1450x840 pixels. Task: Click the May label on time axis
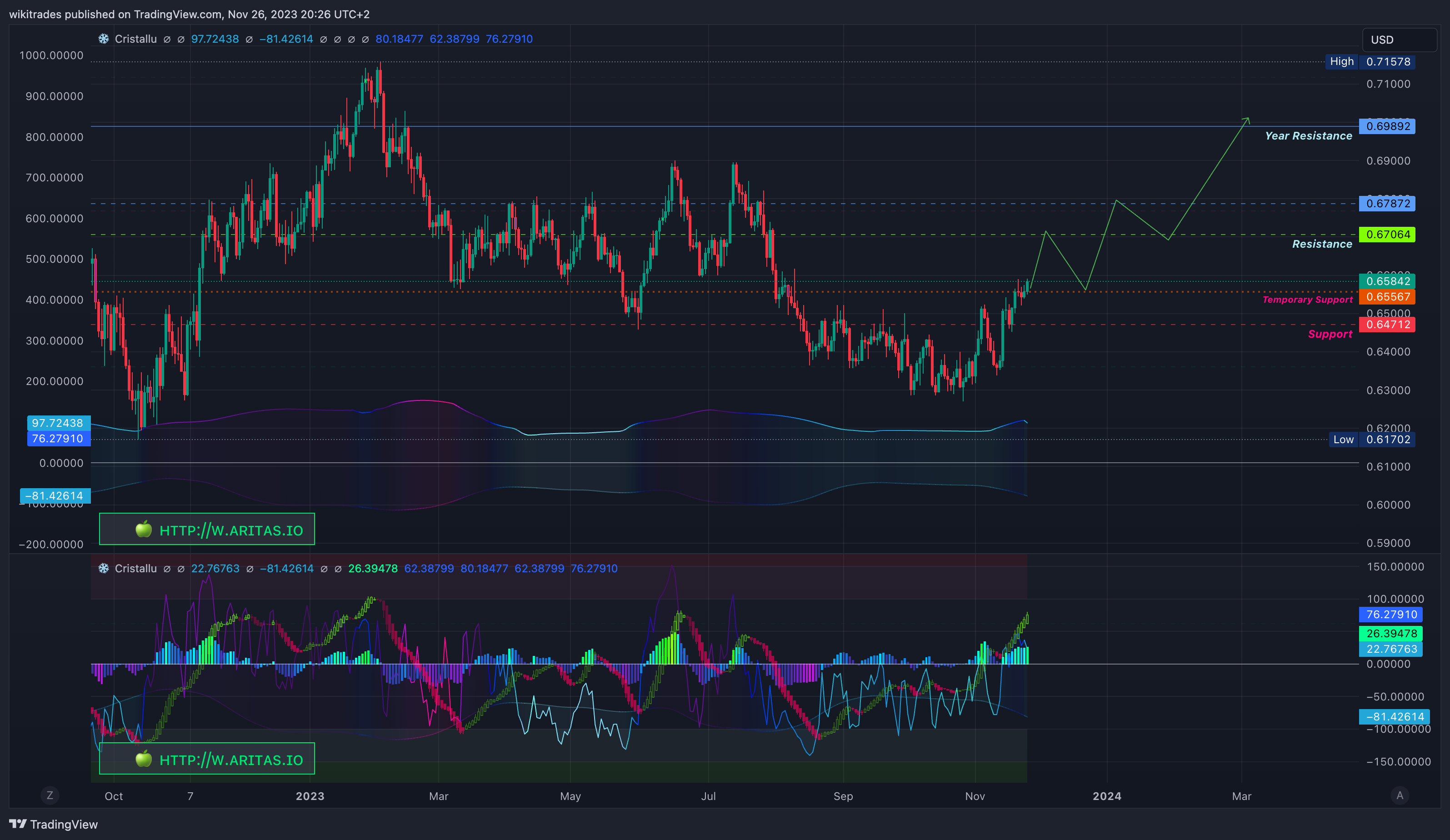(570, 796)
